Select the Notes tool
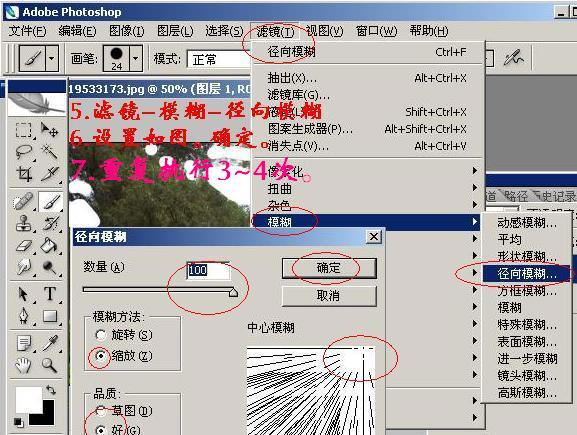This screenshot has height=435, width=577. (x=23, y=343)
